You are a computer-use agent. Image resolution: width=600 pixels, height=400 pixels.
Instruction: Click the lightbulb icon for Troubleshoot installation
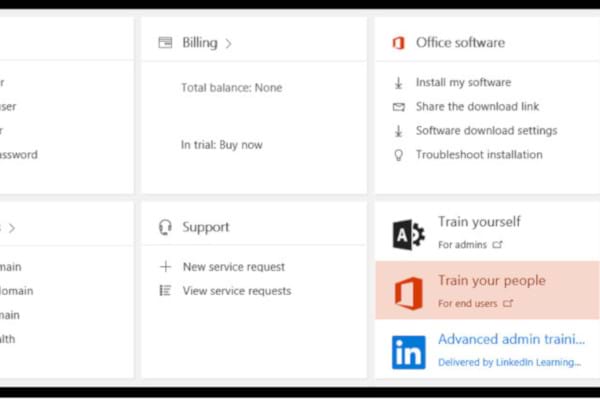click(398, 155)
